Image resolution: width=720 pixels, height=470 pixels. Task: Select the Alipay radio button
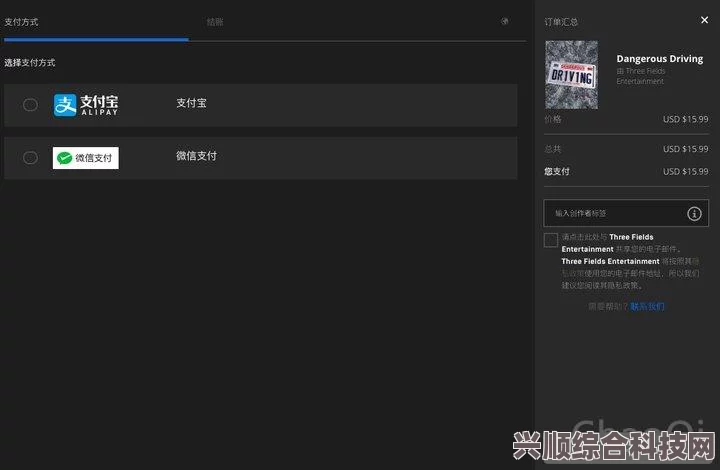click(30, 105)
